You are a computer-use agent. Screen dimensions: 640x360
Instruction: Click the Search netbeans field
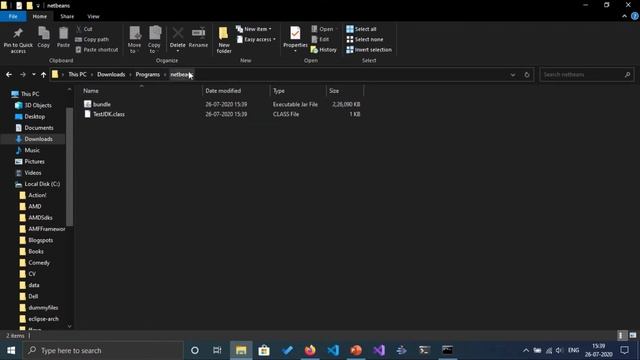point(587,75)
